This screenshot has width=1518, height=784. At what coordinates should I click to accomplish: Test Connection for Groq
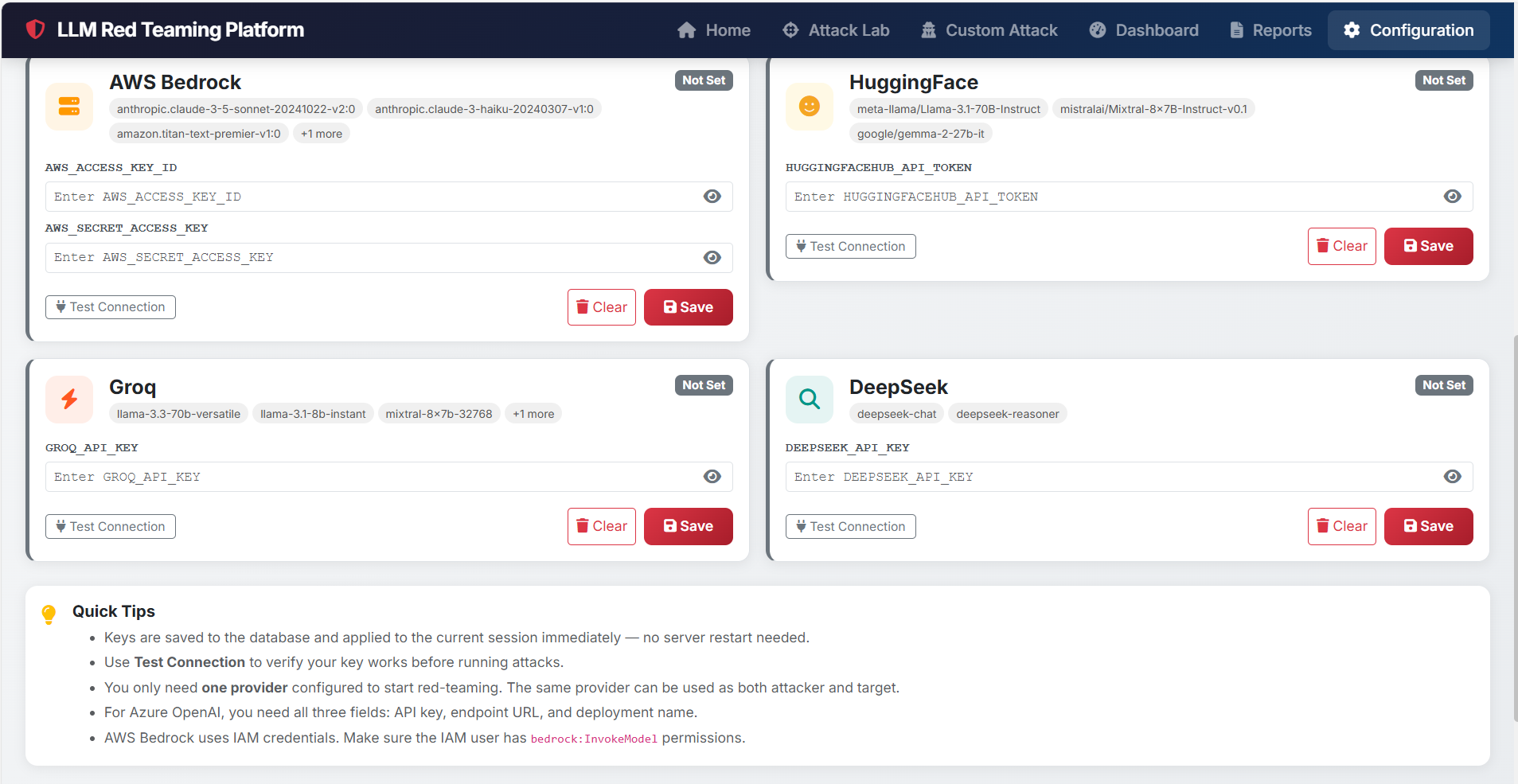[x=111, y=527]
